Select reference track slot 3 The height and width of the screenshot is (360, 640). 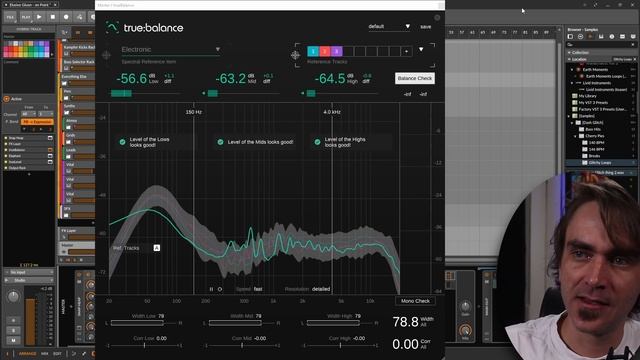(336, 51)
